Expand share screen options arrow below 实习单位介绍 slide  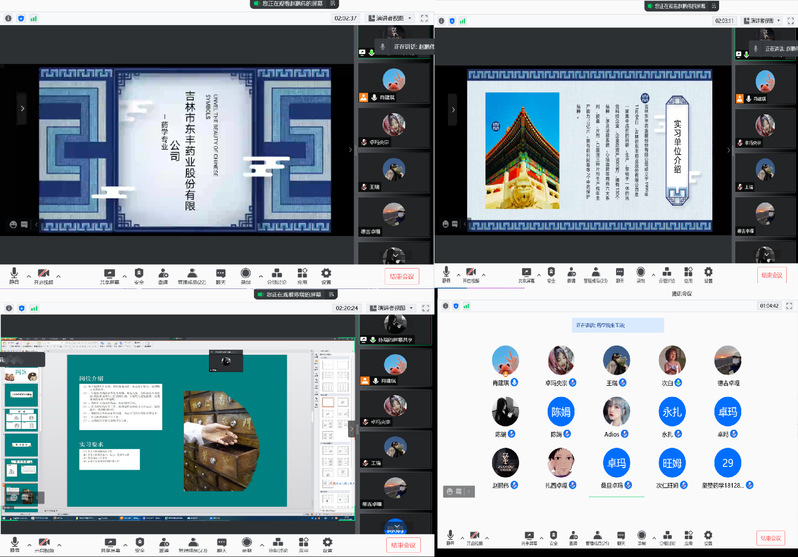[x=540, y=273]
